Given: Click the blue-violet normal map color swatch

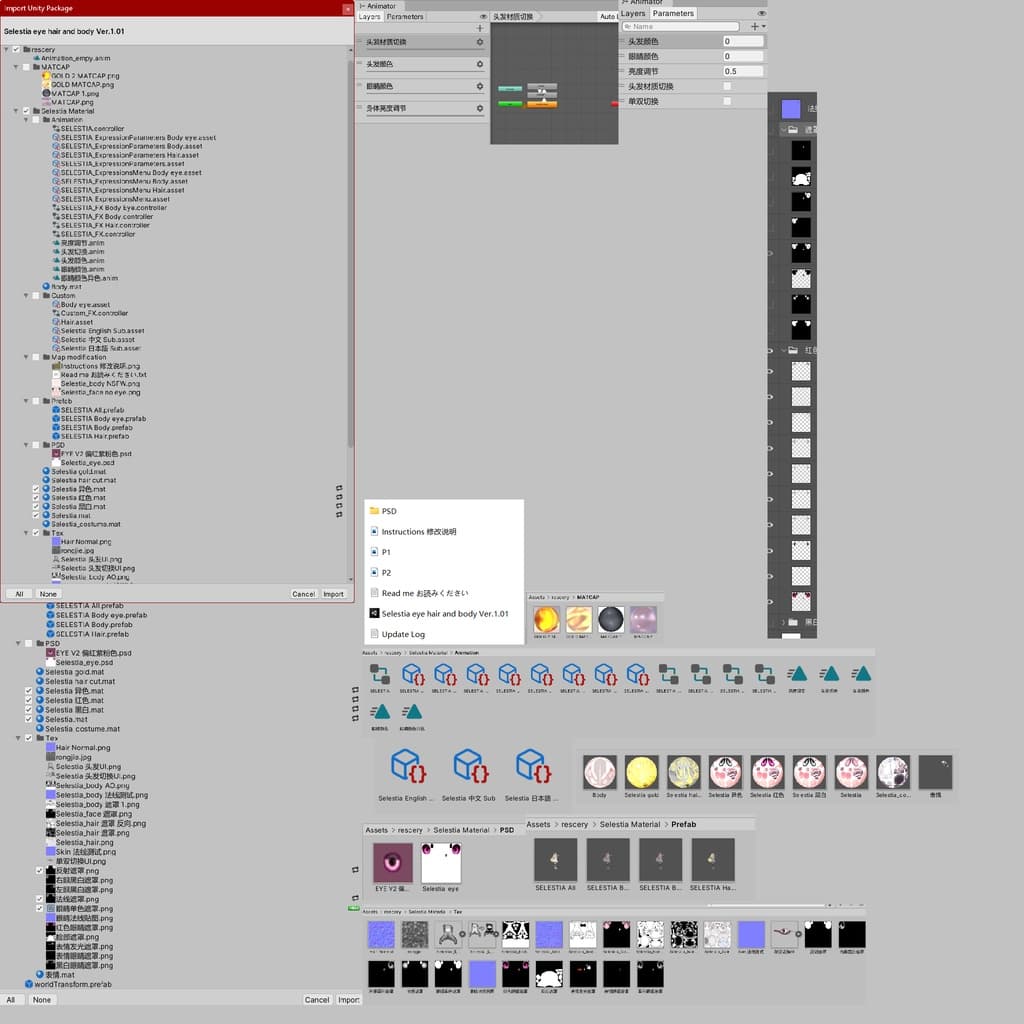Looking at the screenshot, I should (790, 108).
